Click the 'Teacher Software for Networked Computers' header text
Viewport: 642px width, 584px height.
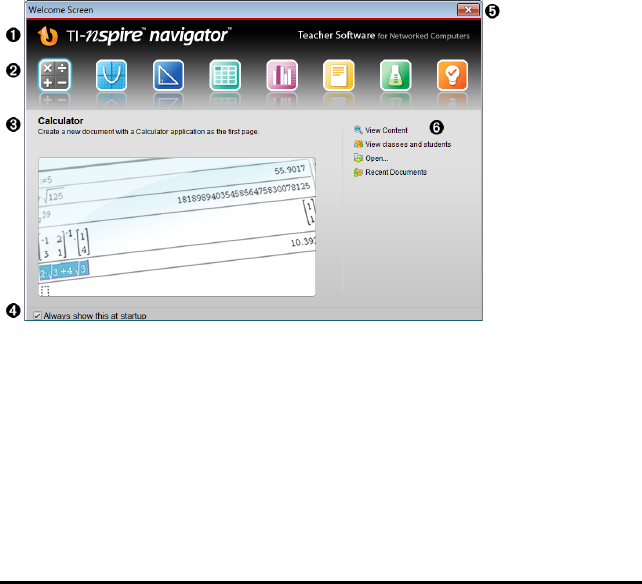coord(384,36)
